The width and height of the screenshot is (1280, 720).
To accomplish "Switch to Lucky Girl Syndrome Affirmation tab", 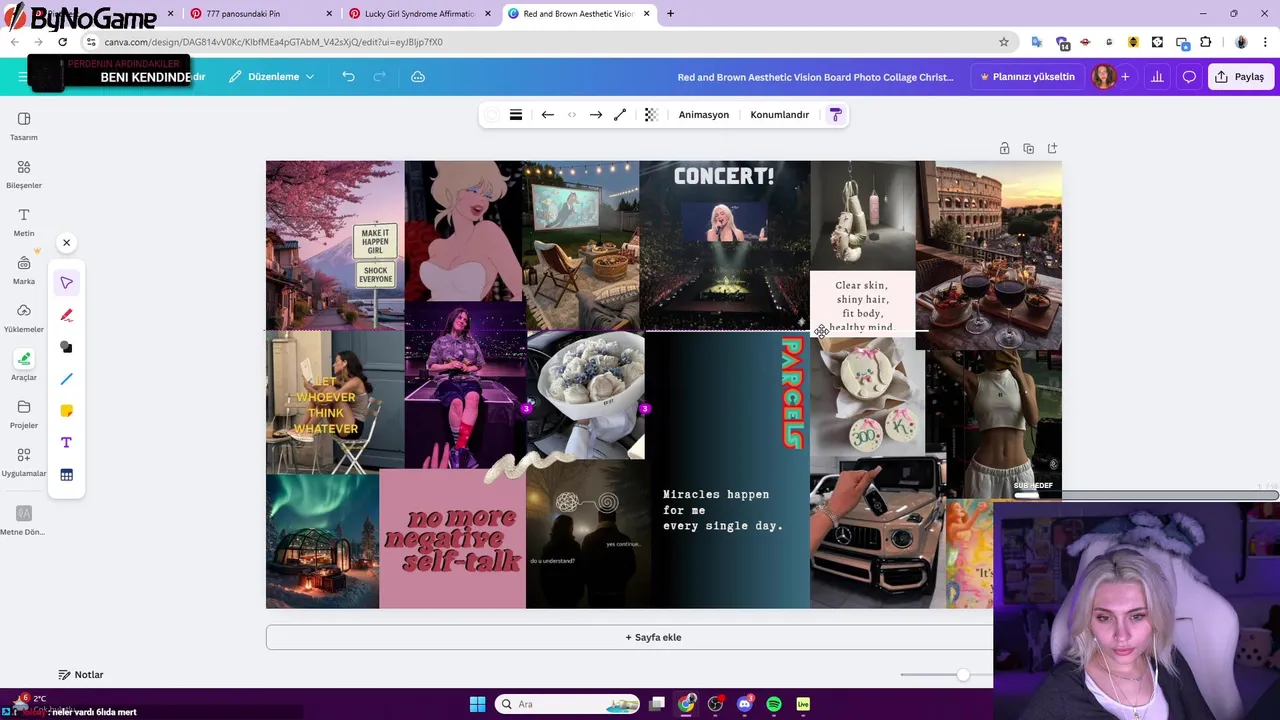I will tap(421, 14).
